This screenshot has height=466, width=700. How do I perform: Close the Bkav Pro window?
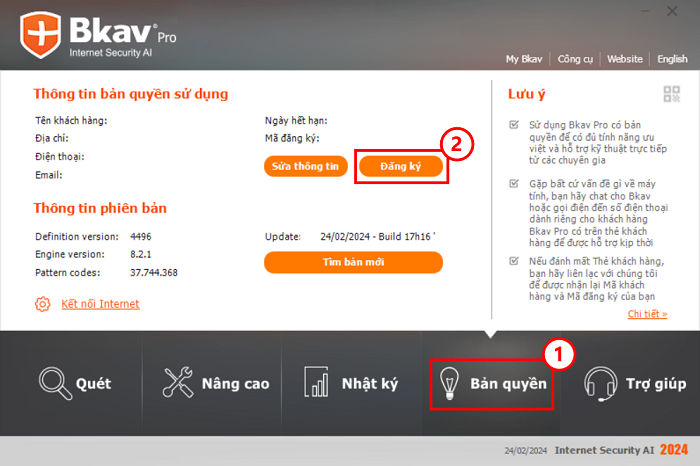tap(672, 11)
